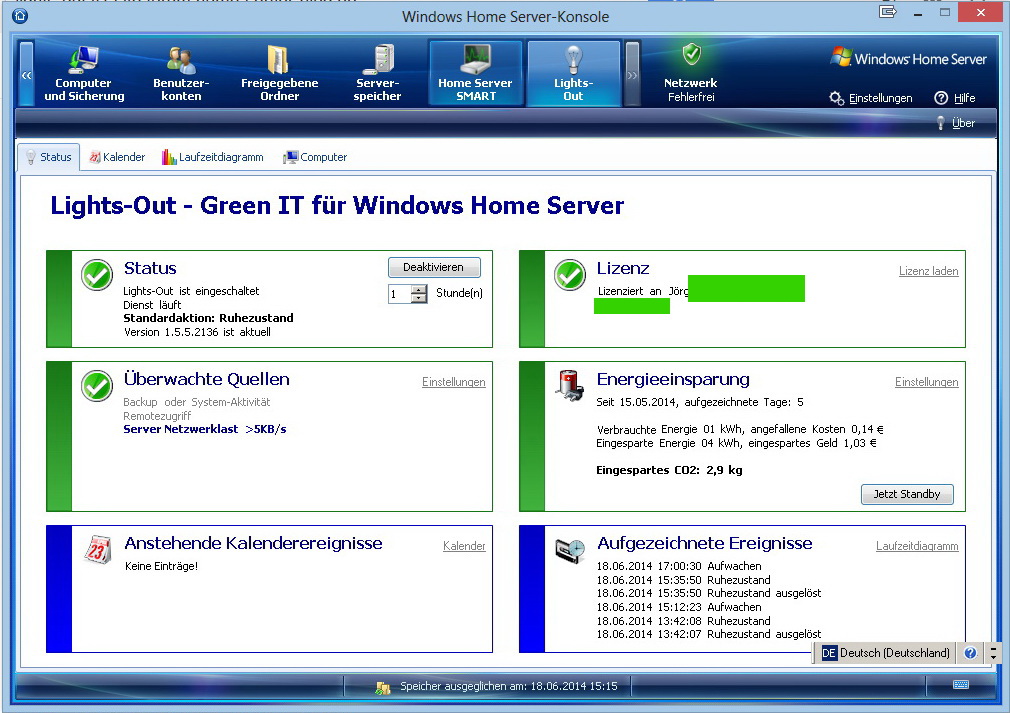Go to Freigegebene Ordner
Screen dimensions: 1010x713
(280, 73)
